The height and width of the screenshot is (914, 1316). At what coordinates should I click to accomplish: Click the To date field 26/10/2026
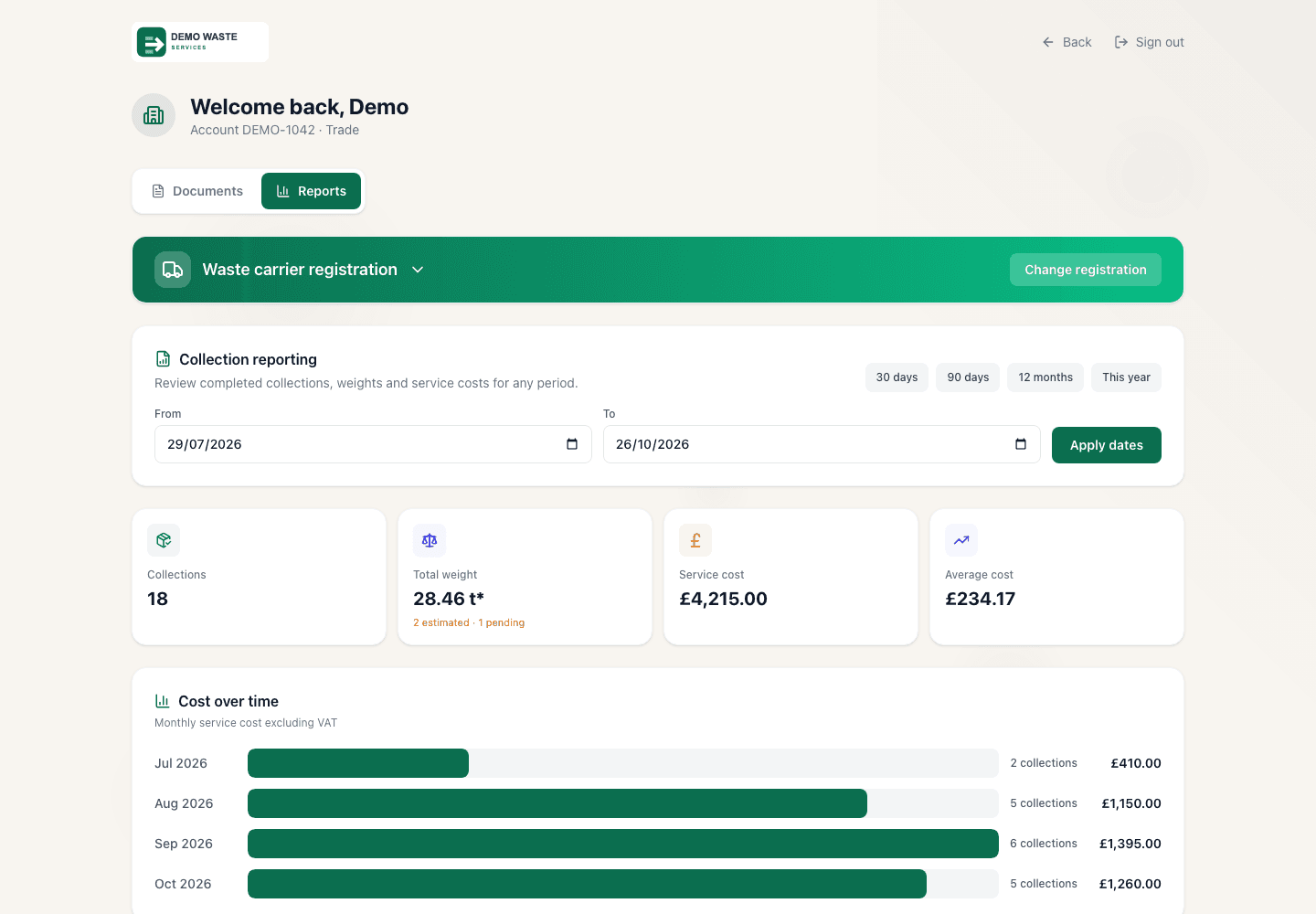coord(822,444)
